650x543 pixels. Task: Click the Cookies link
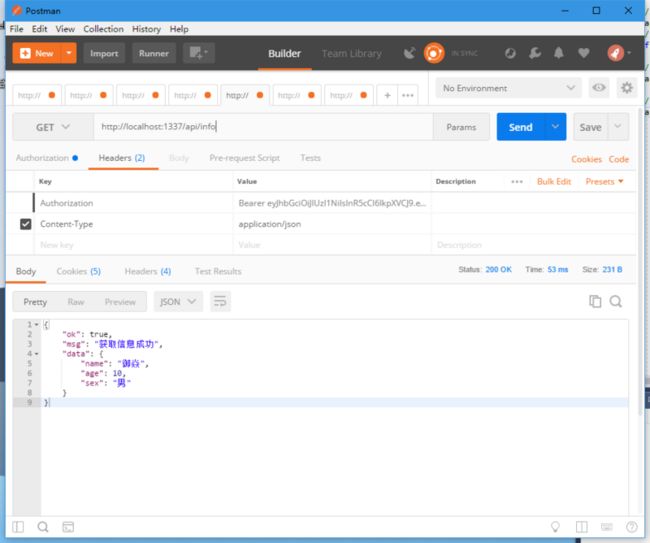(586, 159)
